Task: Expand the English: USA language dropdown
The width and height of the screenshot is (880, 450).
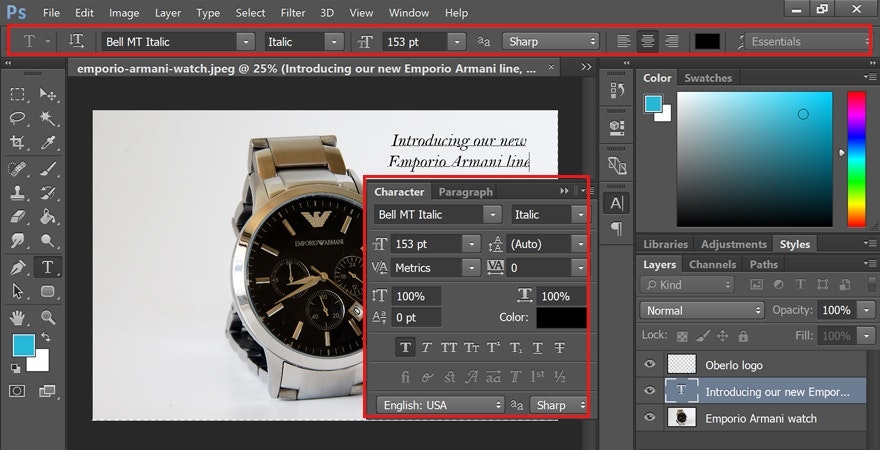Action: coord(440,405)
